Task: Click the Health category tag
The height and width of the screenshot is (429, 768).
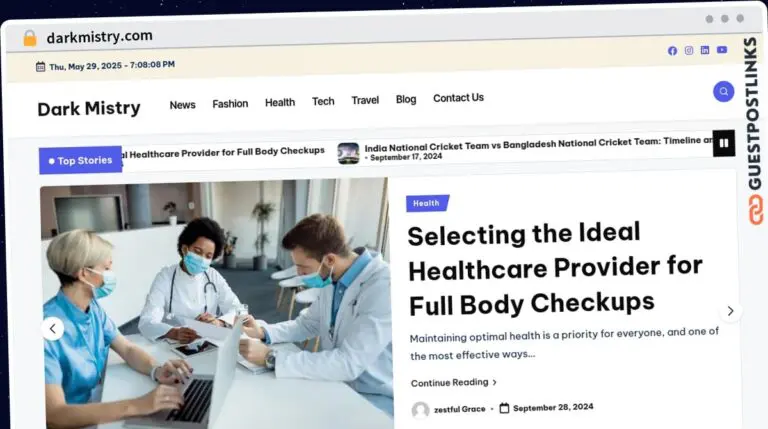Action: coord(427,203)
